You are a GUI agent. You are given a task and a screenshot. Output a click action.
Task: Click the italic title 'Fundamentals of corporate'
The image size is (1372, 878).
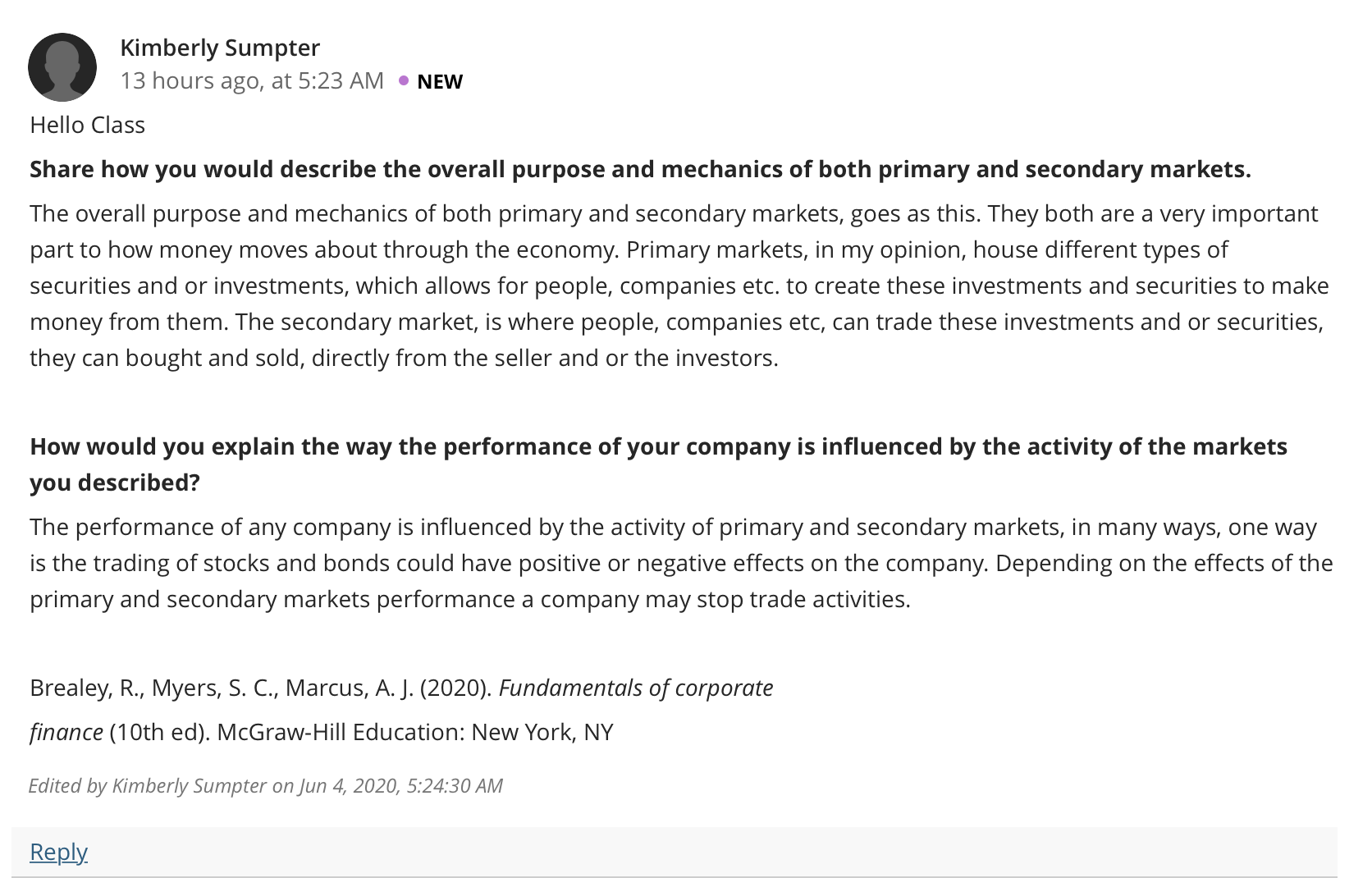pos(636,688)
